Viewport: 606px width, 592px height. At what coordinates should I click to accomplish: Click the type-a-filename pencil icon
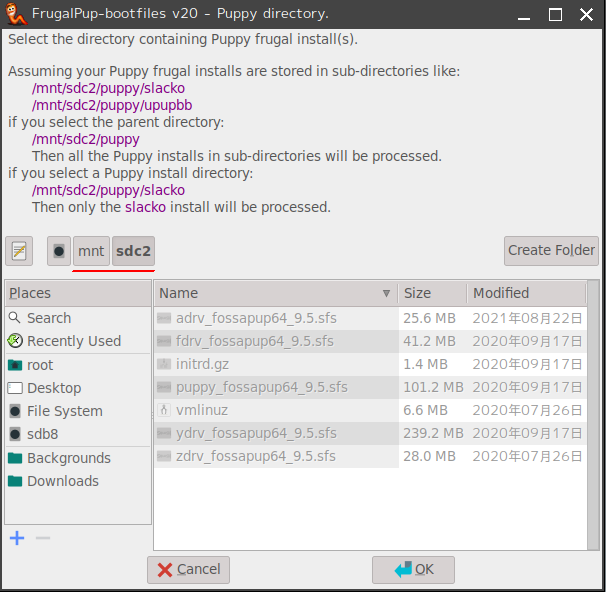[20, 251]
